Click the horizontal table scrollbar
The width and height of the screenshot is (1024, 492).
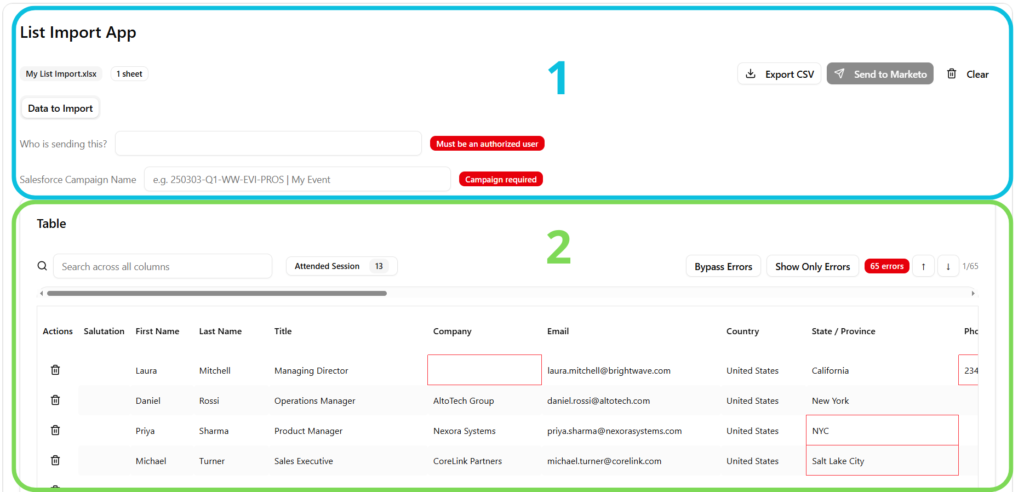[216, 294]
